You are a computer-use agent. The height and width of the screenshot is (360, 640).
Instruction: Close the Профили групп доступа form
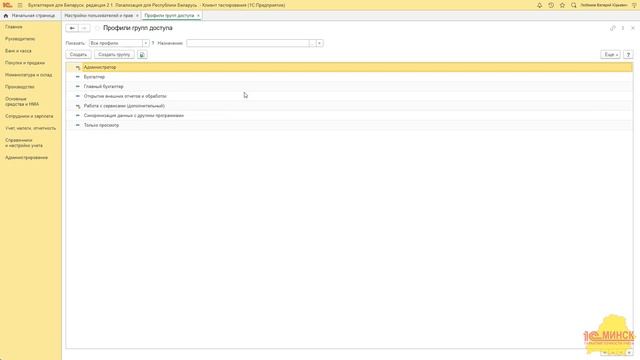point(633,28)
